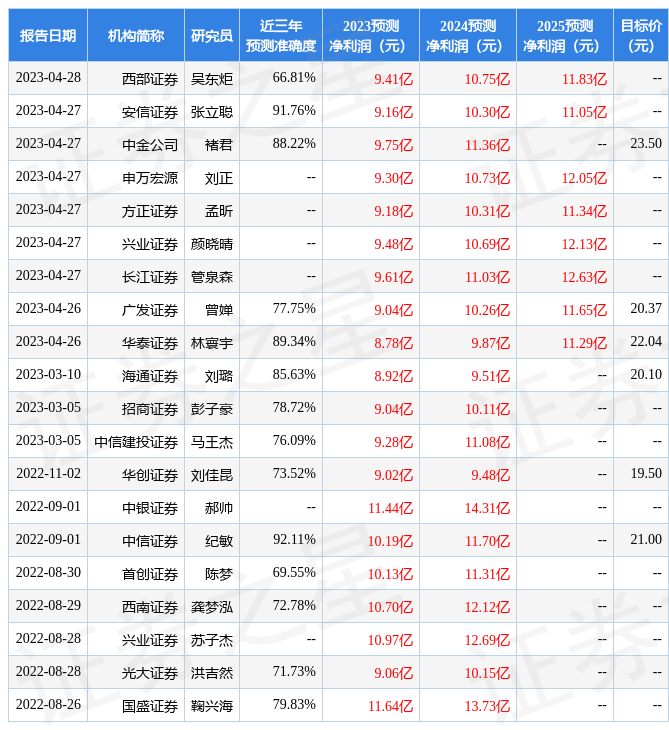Click the 机构简称 column header

136,35
